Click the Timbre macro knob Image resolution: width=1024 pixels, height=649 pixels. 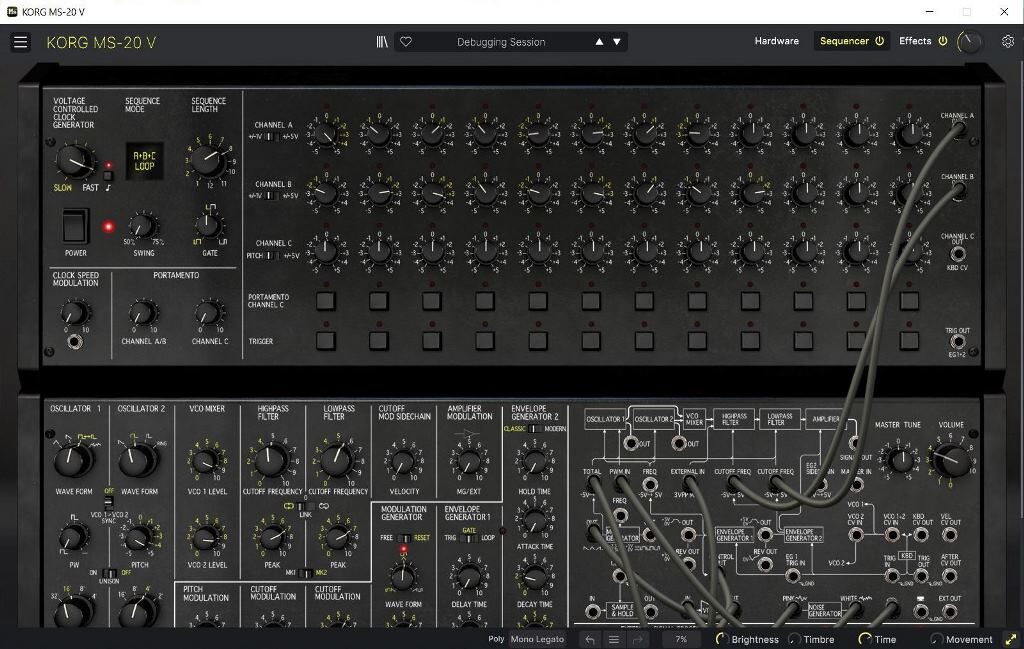pyautogui.click(x=794, y=639)
